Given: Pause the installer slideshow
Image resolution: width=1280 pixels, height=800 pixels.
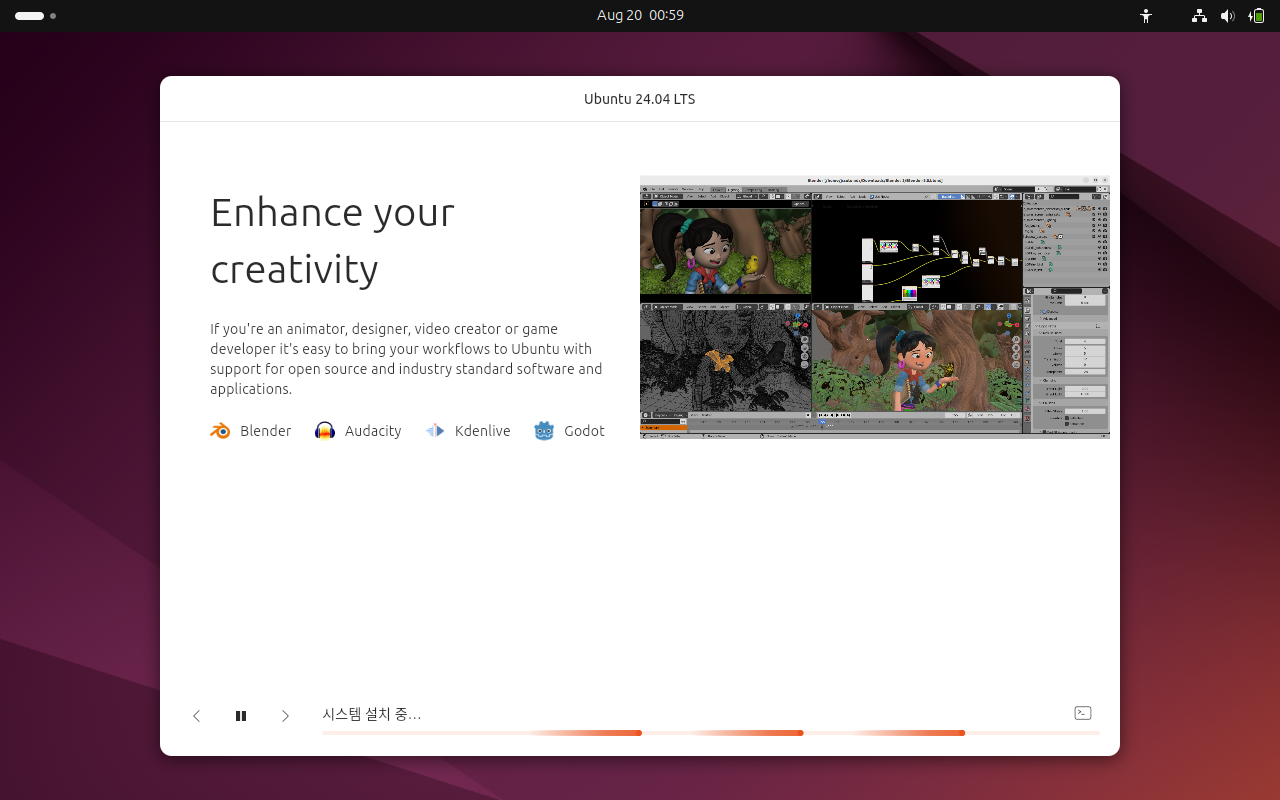Looking at the screenshot, I should 241,716.
